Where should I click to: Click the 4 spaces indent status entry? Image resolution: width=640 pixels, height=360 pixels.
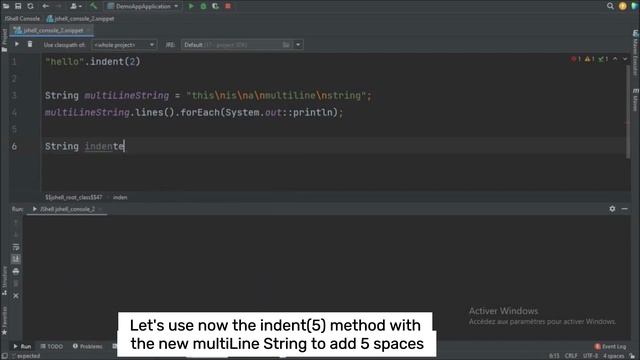[x=613, y=356]
